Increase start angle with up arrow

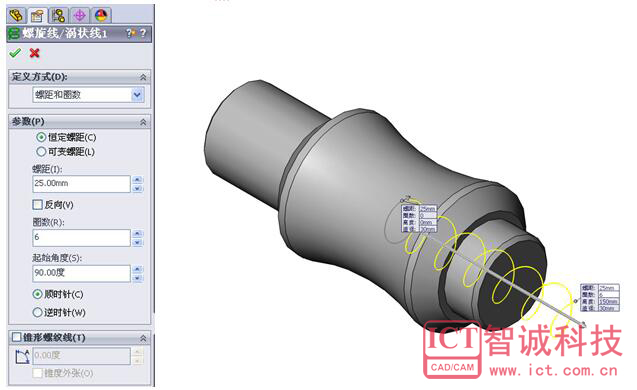click(138, 269)
